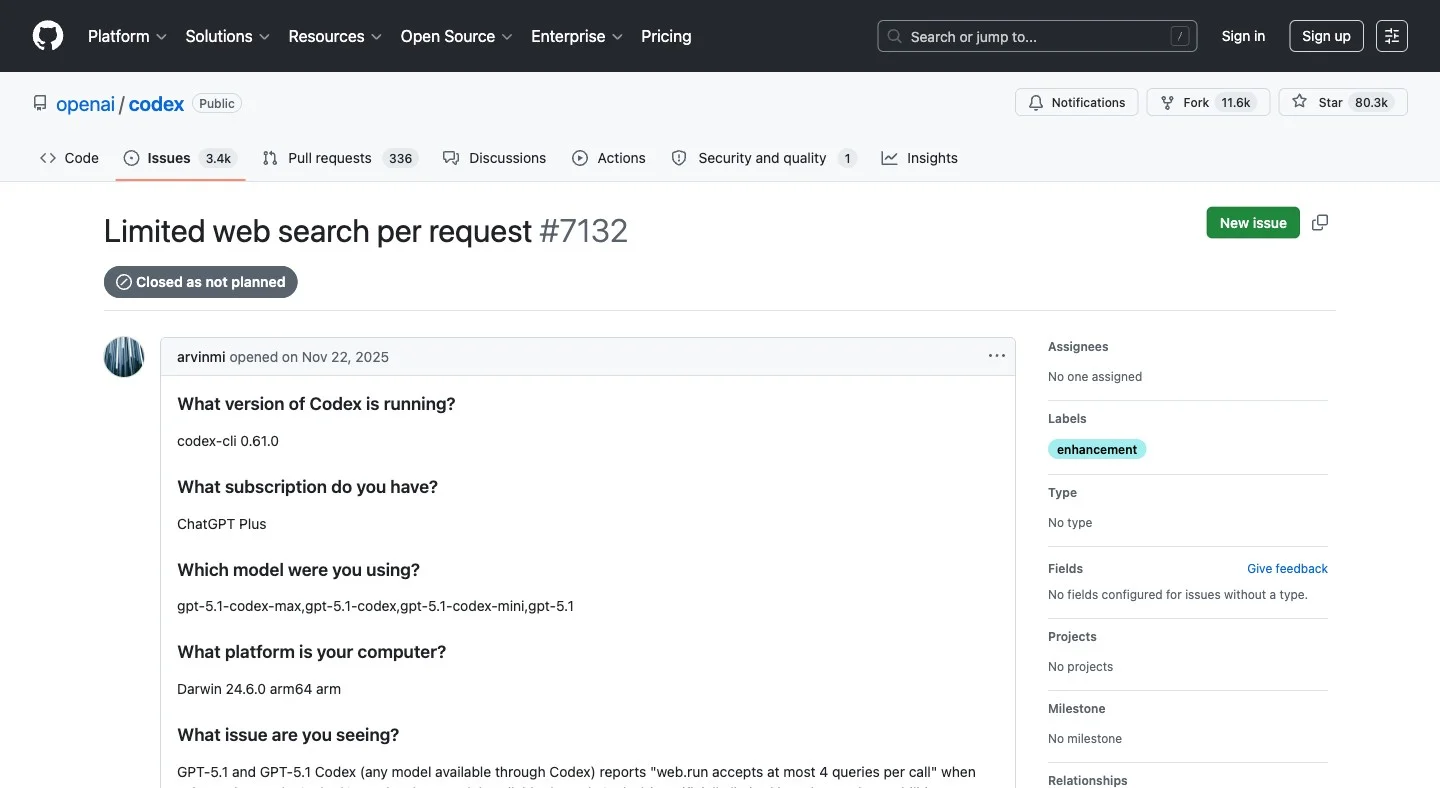
Task: Expand the Enterprise menu
Action: point(577,36)
